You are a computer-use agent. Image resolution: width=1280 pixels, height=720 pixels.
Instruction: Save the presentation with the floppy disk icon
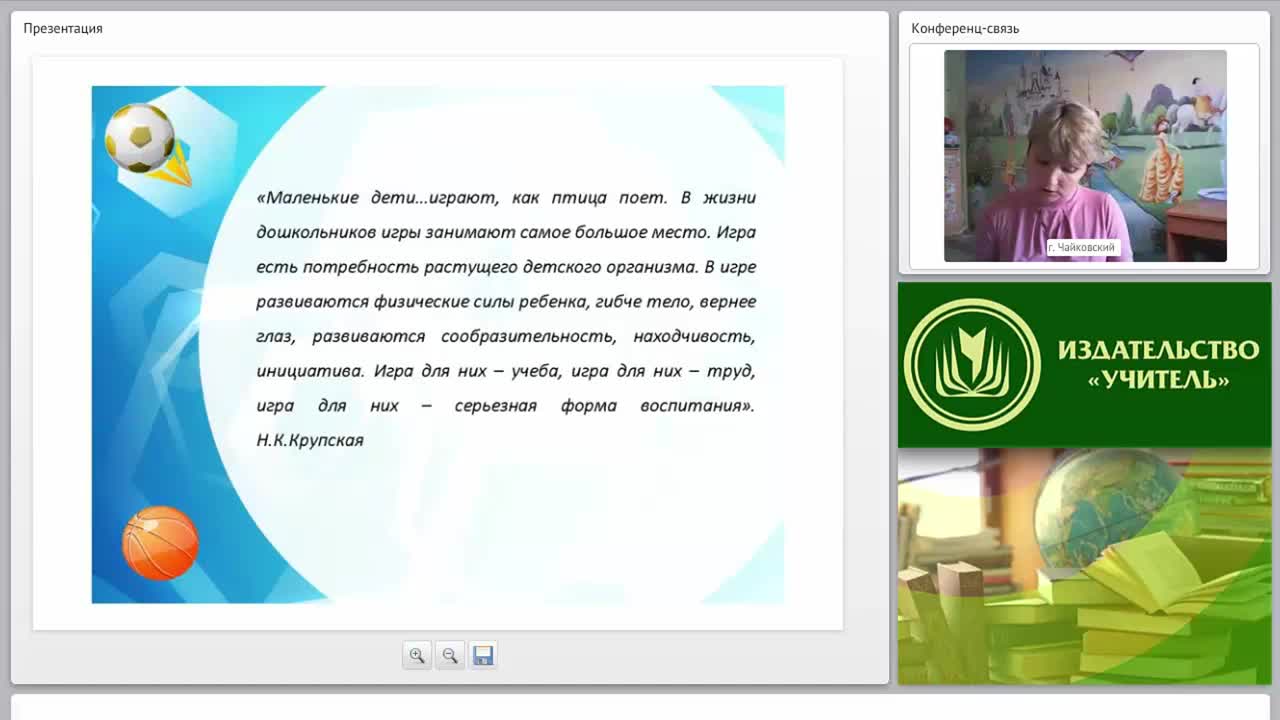[483, 655]
